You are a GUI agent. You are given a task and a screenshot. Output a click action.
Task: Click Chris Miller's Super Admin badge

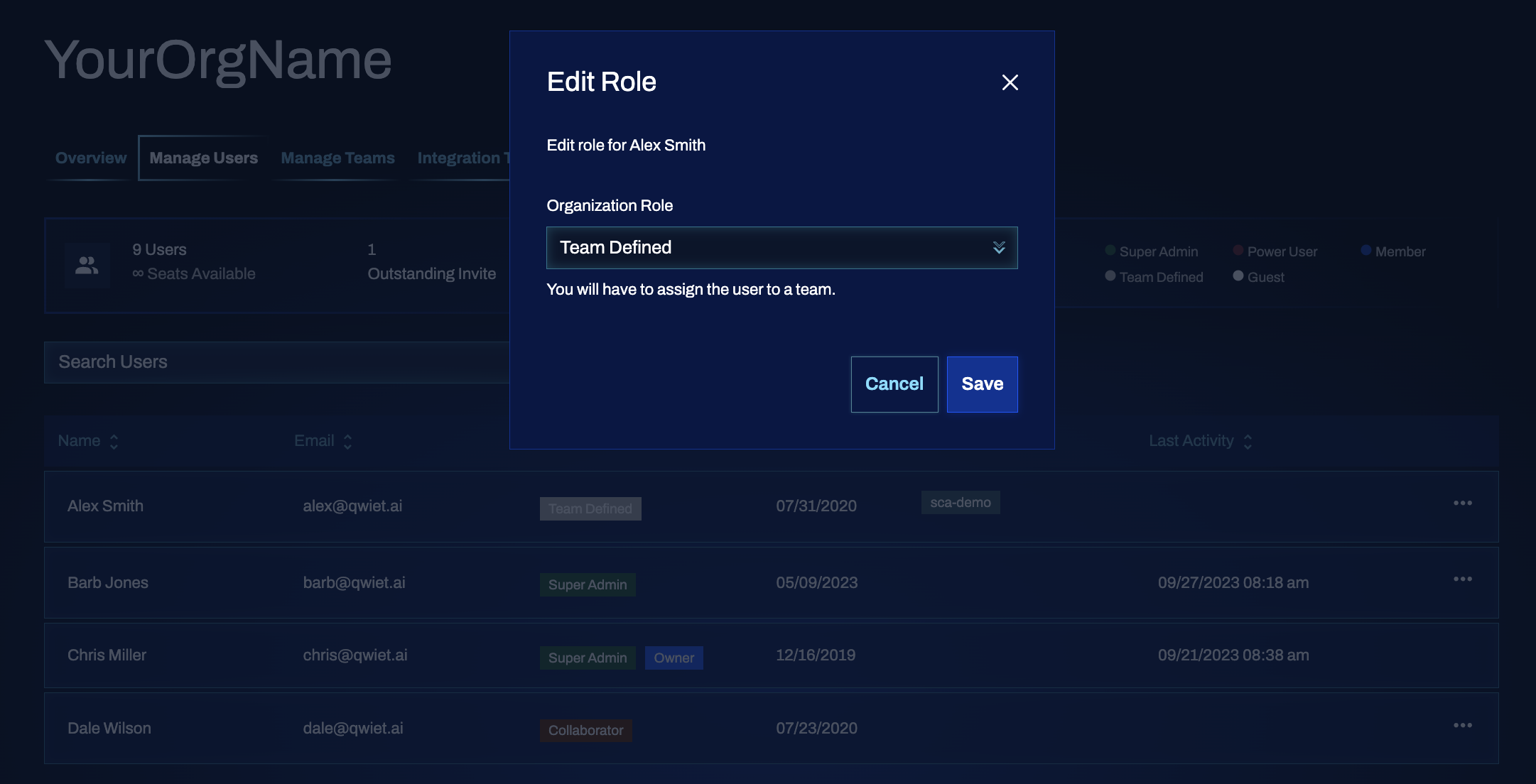point(588,658)
